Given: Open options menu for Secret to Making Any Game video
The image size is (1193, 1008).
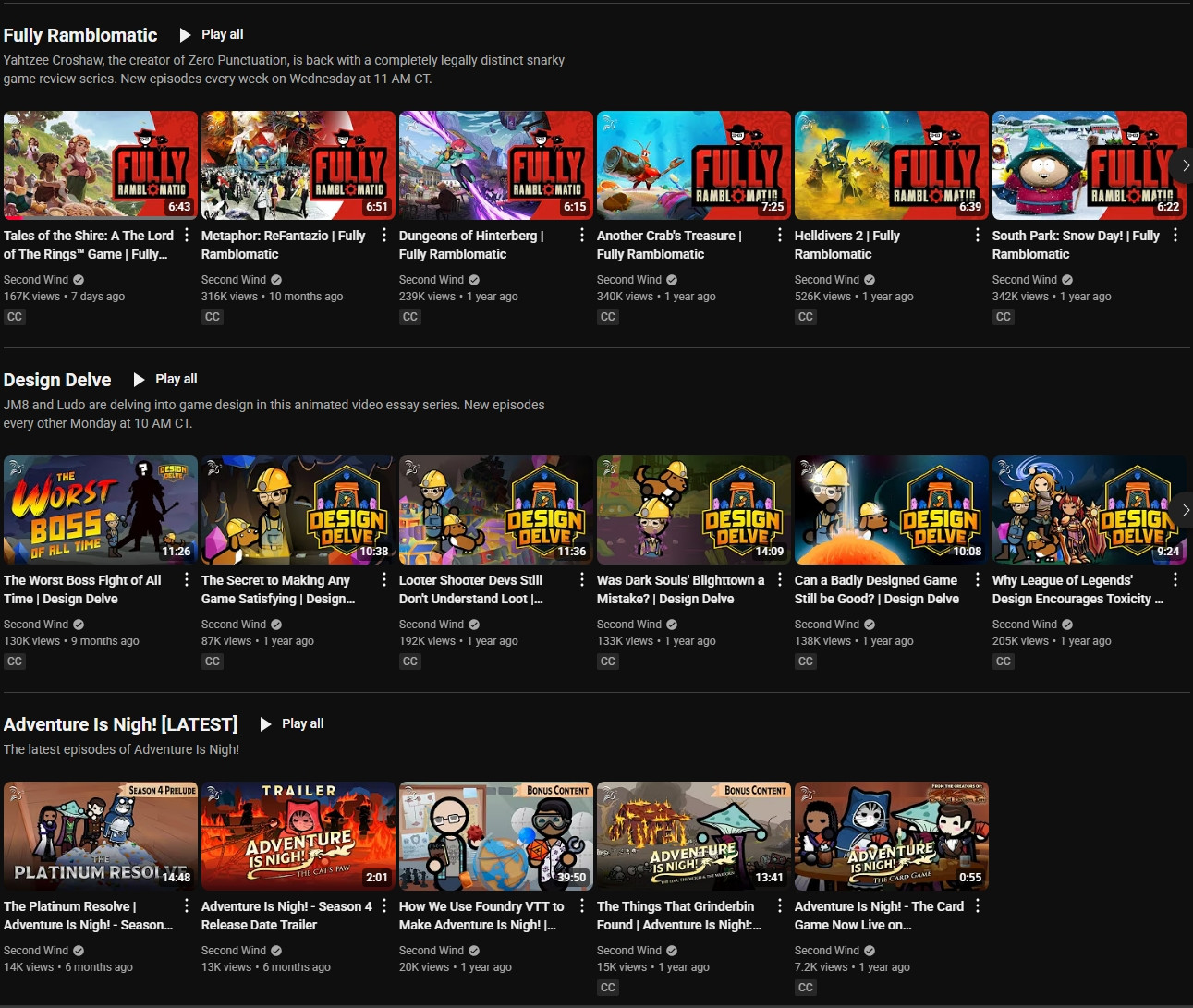Looking at the screenshot, I should (x=384, y=579).
